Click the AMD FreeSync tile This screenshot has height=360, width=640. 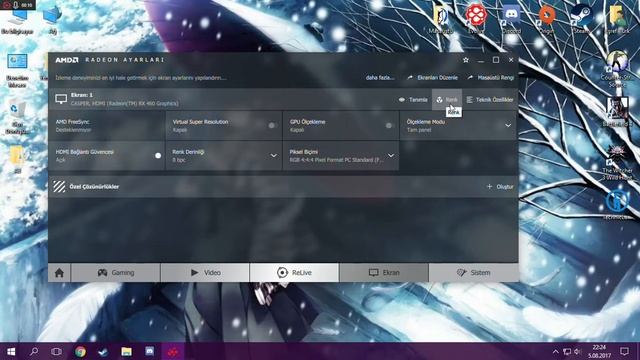[x=107, y=126]
